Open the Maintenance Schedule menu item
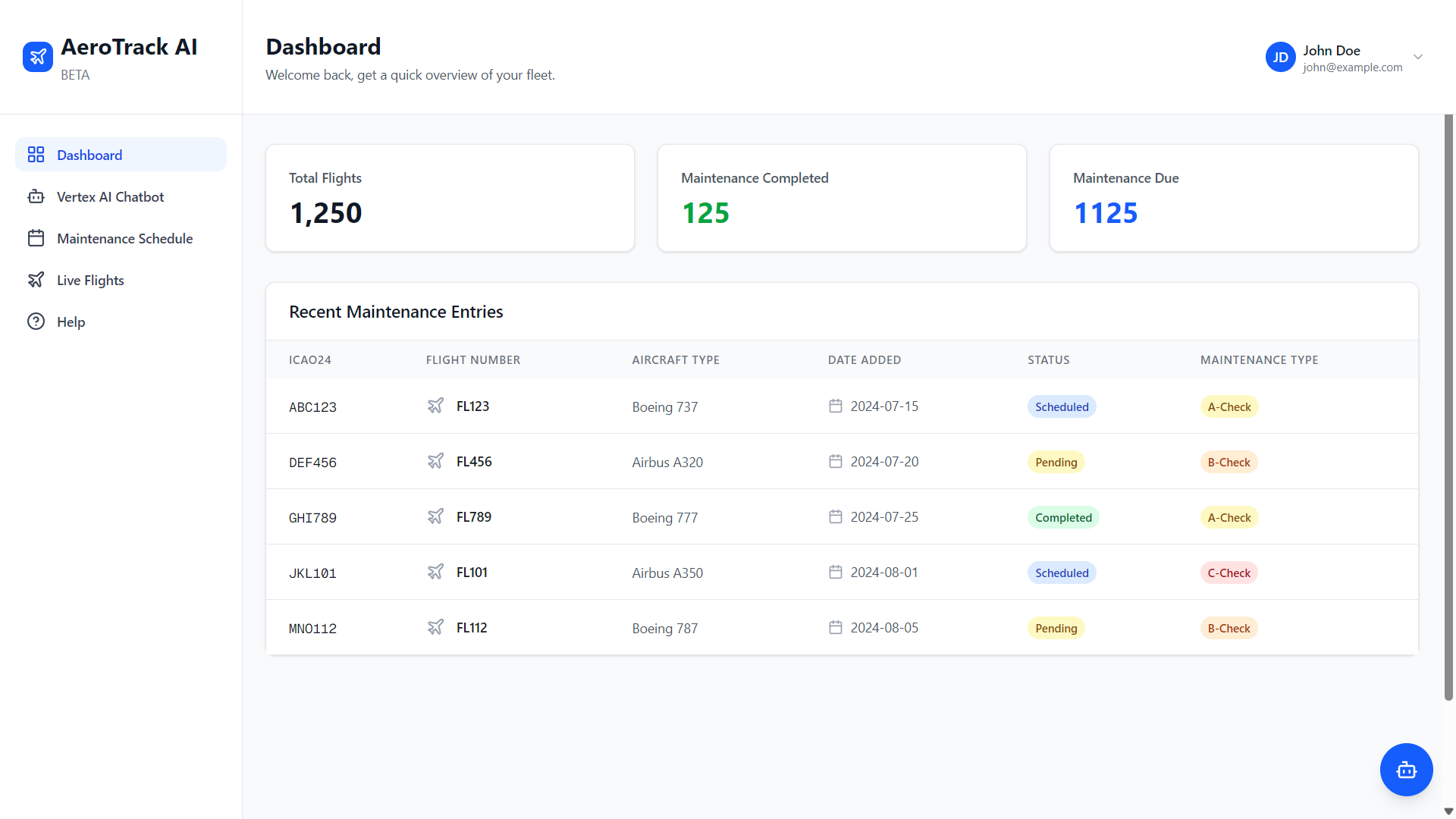 coord(124,238)
